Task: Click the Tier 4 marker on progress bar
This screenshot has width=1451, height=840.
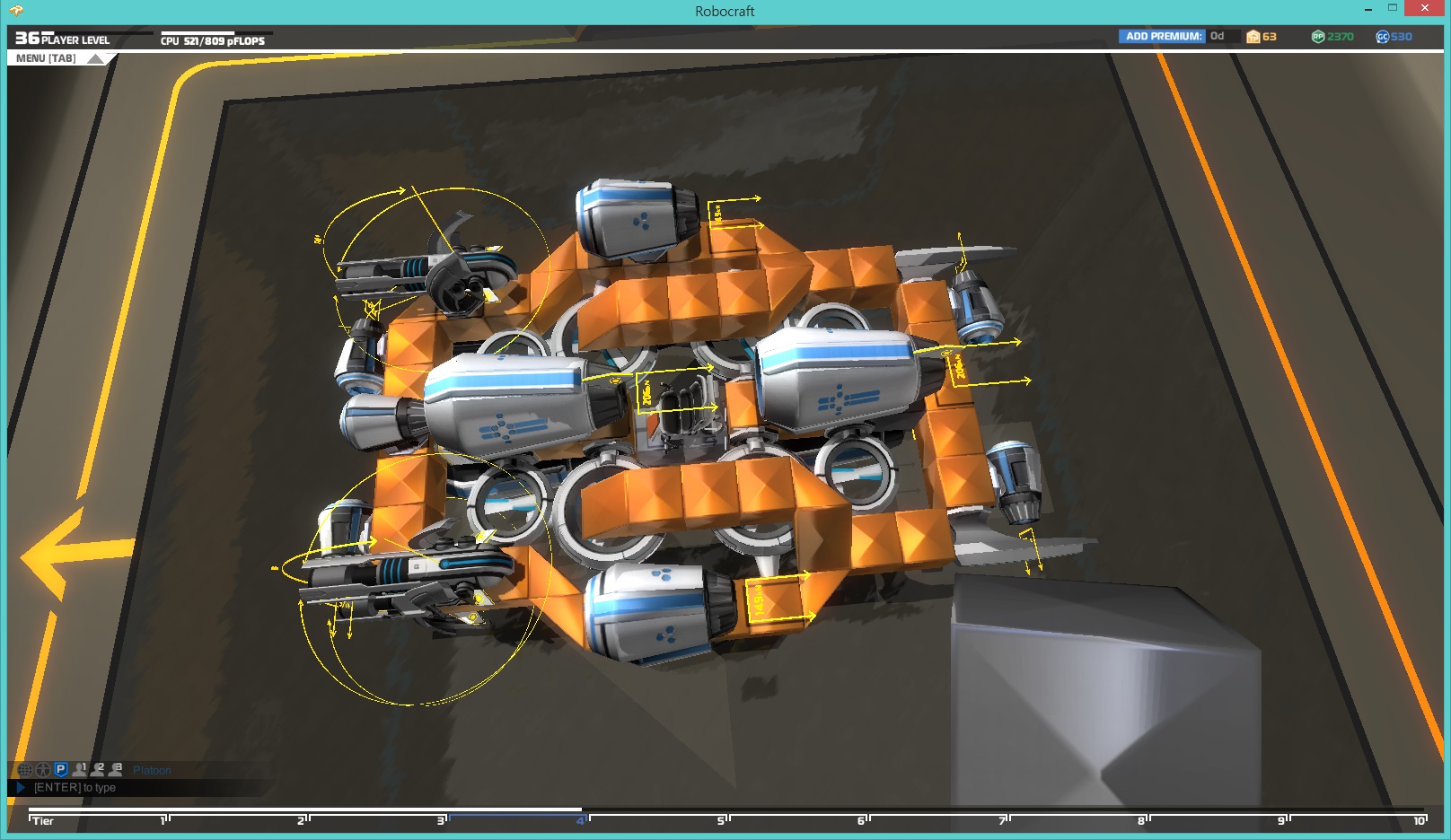Action: [582, 820]
